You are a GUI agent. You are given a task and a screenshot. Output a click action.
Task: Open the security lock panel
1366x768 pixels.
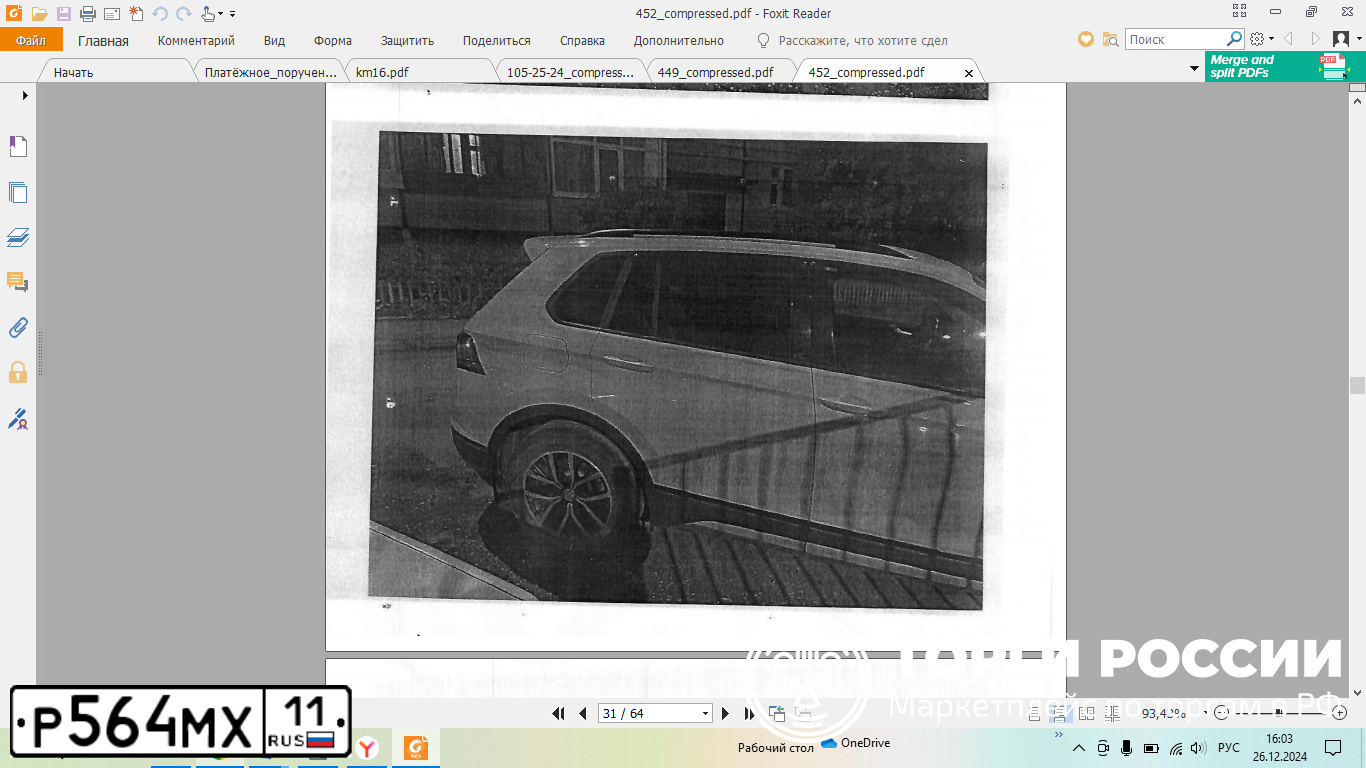tap(18, 372)
